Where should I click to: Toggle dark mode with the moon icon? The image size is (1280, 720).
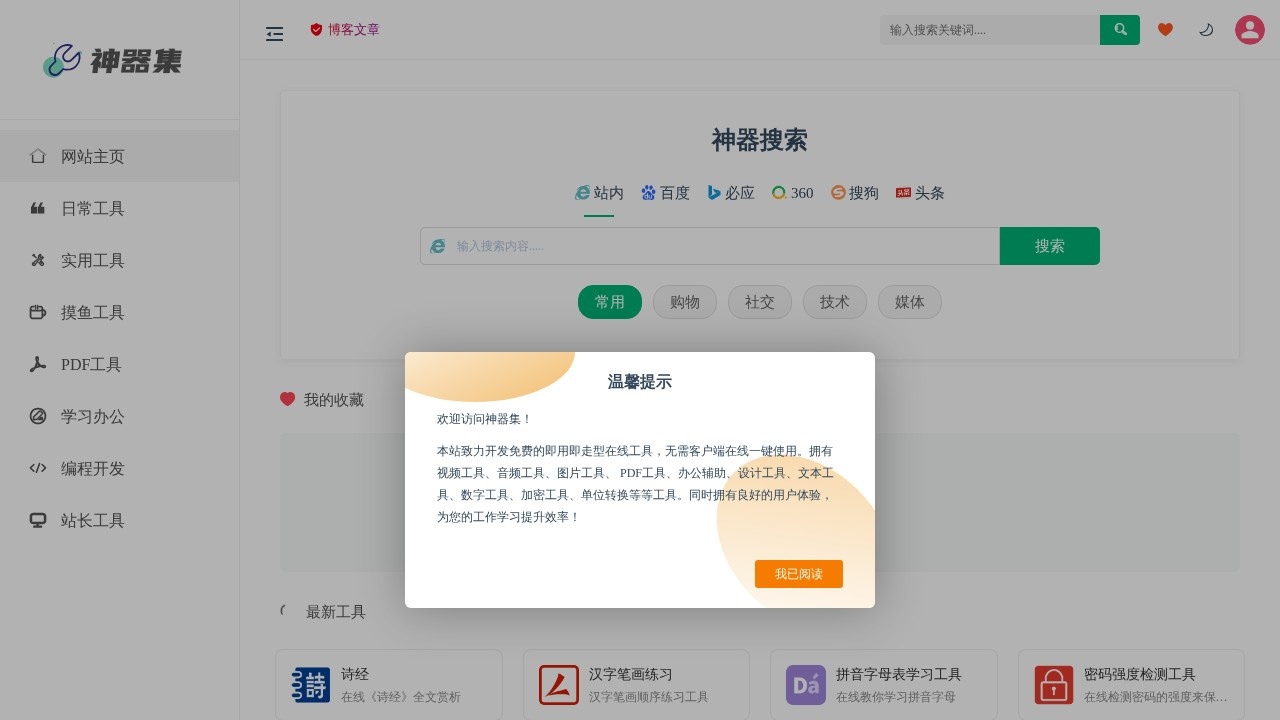coord(1206,29)
